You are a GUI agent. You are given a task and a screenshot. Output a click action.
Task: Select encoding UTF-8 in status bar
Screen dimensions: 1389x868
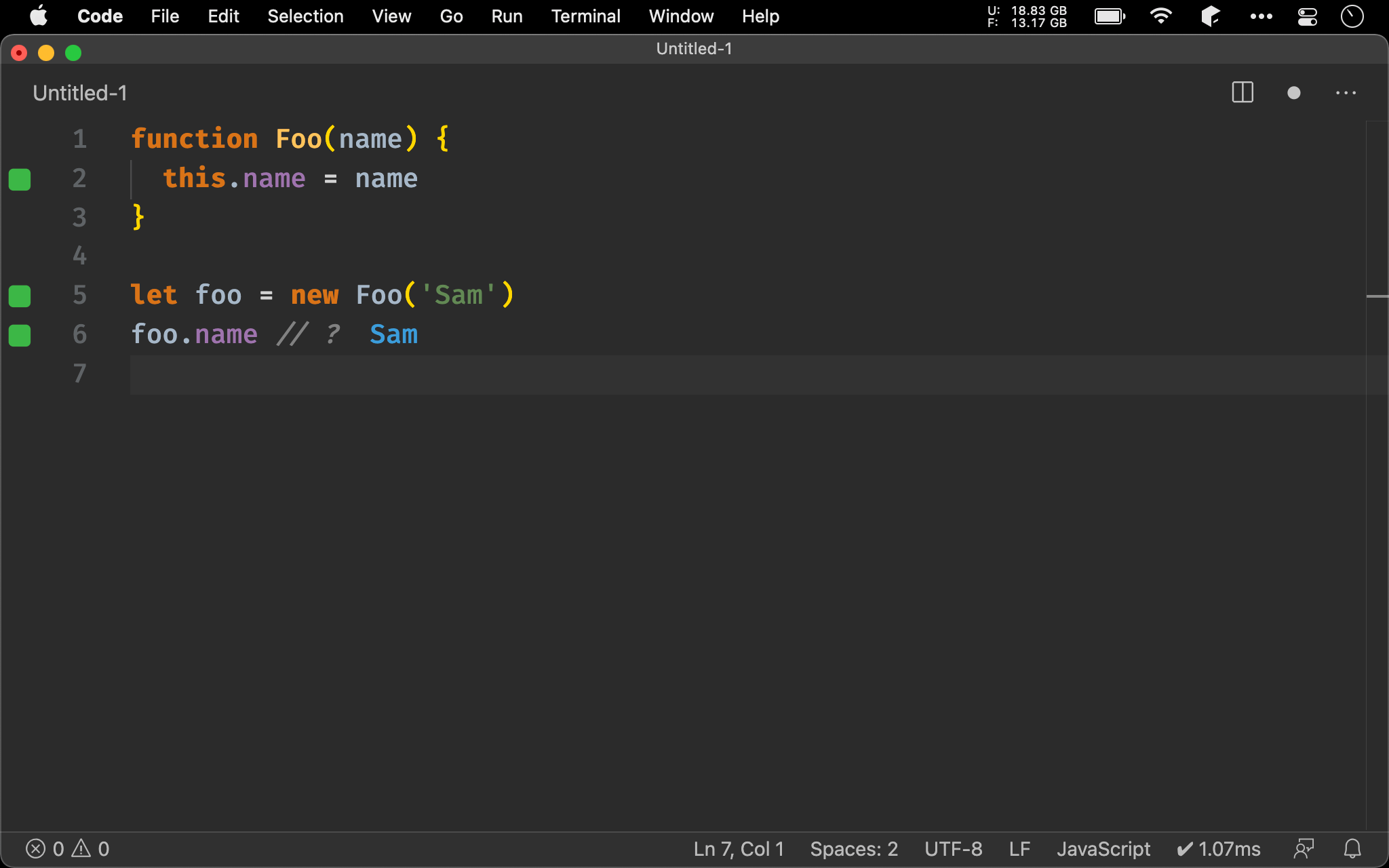pos(953,848)
